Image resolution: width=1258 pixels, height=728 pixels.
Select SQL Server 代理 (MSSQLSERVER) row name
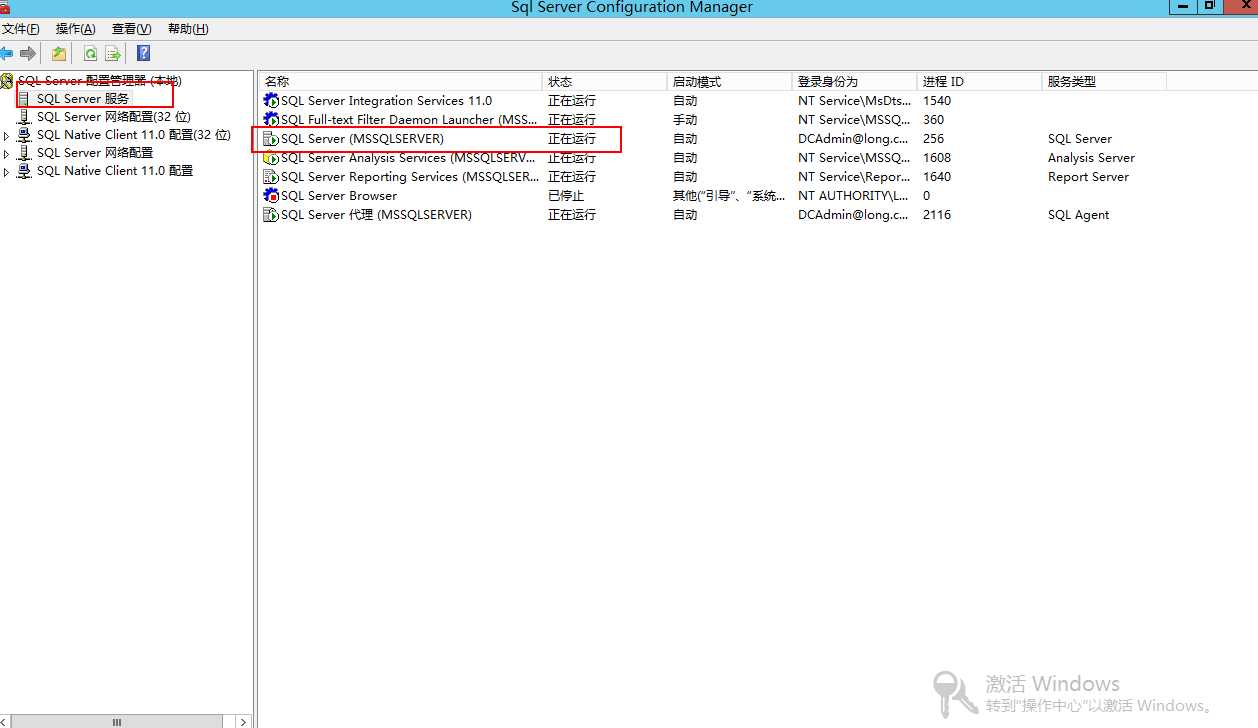(376, 215)
